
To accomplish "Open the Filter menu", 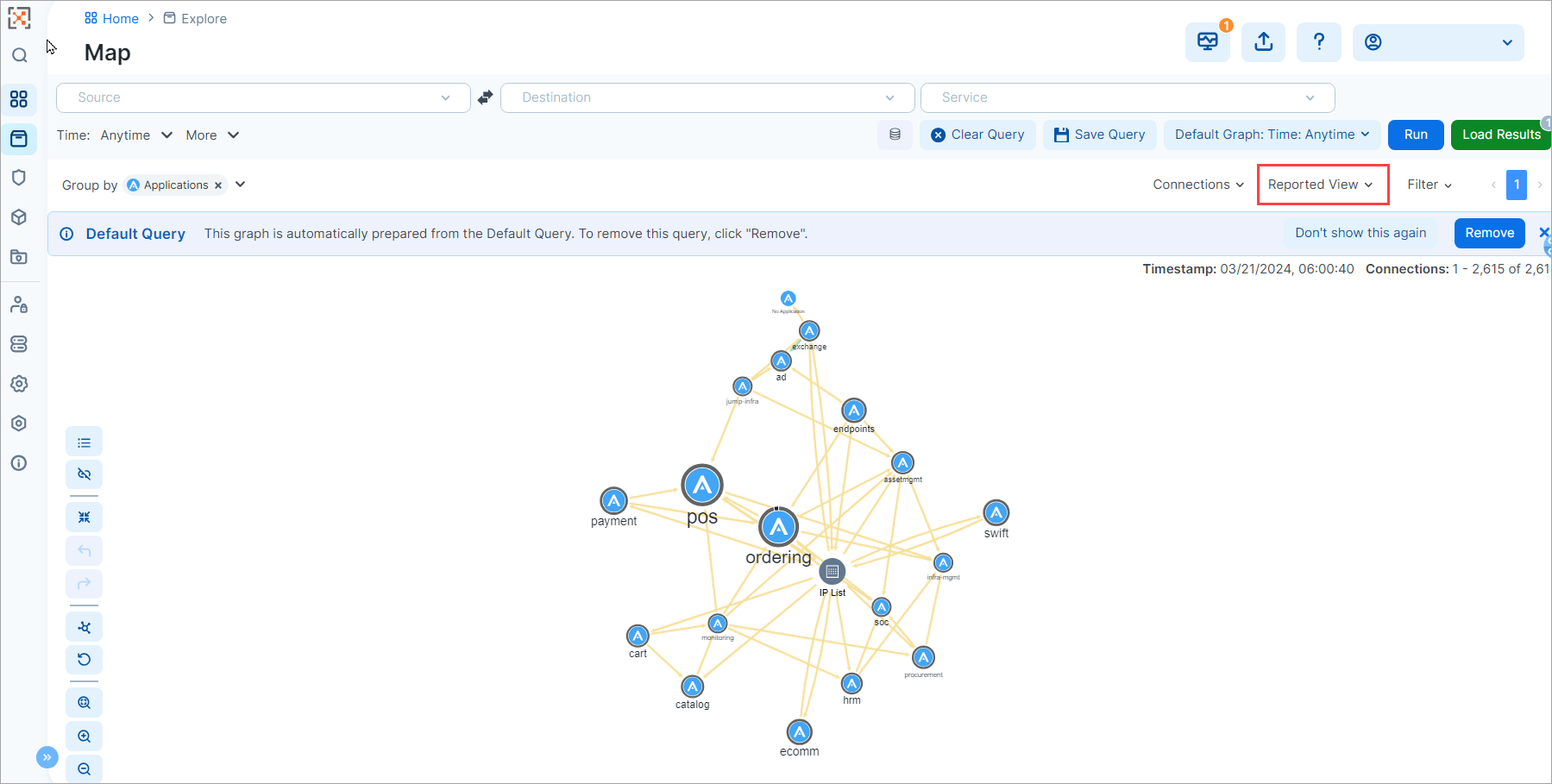I will tap(1428, 184).
